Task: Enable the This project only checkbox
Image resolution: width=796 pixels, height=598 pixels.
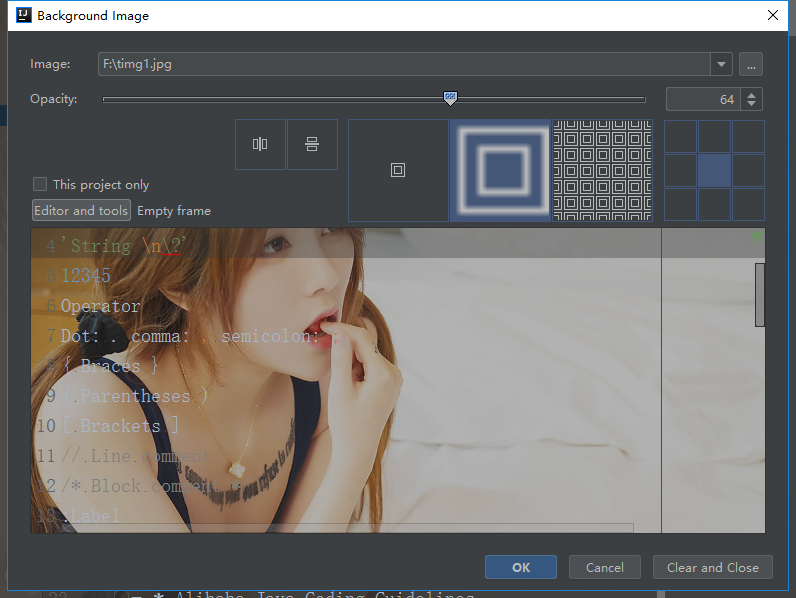Action: 40,184
